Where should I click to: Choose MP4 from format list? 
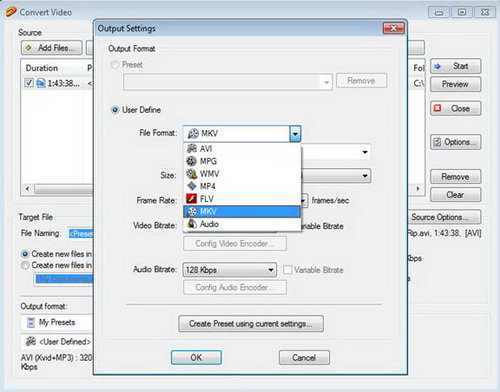242,186
